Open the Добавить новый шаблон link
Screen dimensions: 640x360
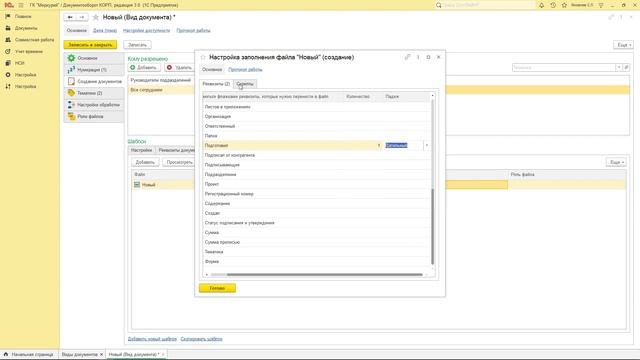click(152, 339)
